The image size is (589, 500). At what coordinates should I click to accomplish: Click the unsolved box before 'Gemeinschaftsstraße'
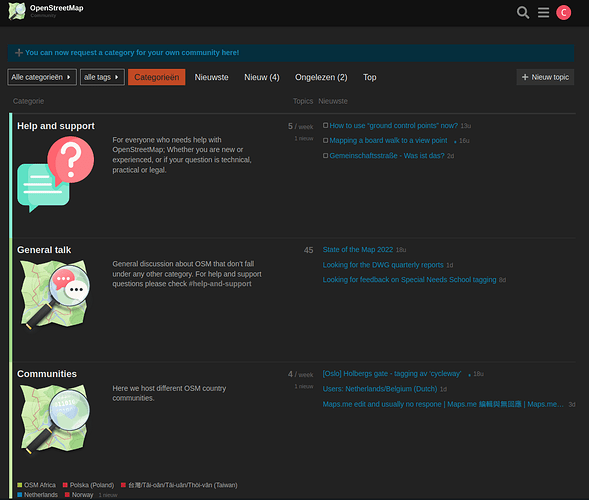[325, 156]
